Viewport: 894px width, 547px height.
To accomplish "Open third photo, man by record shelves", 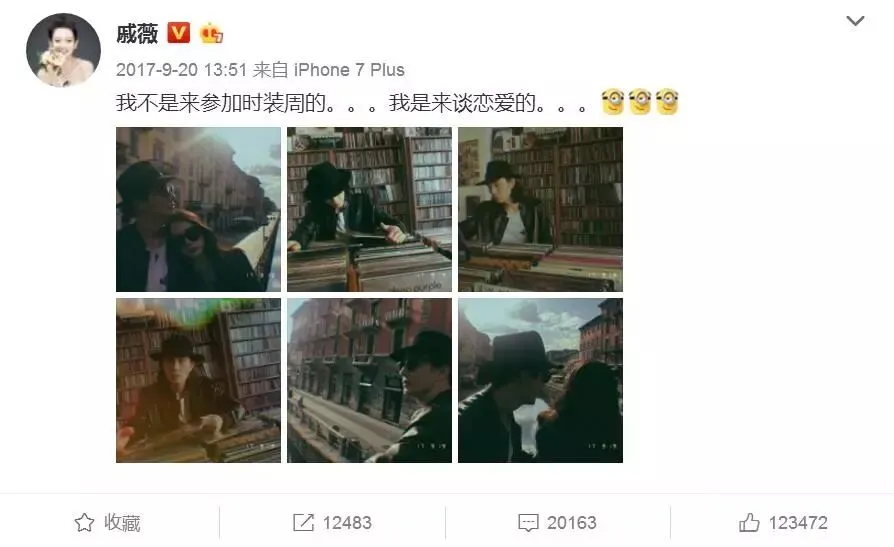I will [x=541, y=209].
